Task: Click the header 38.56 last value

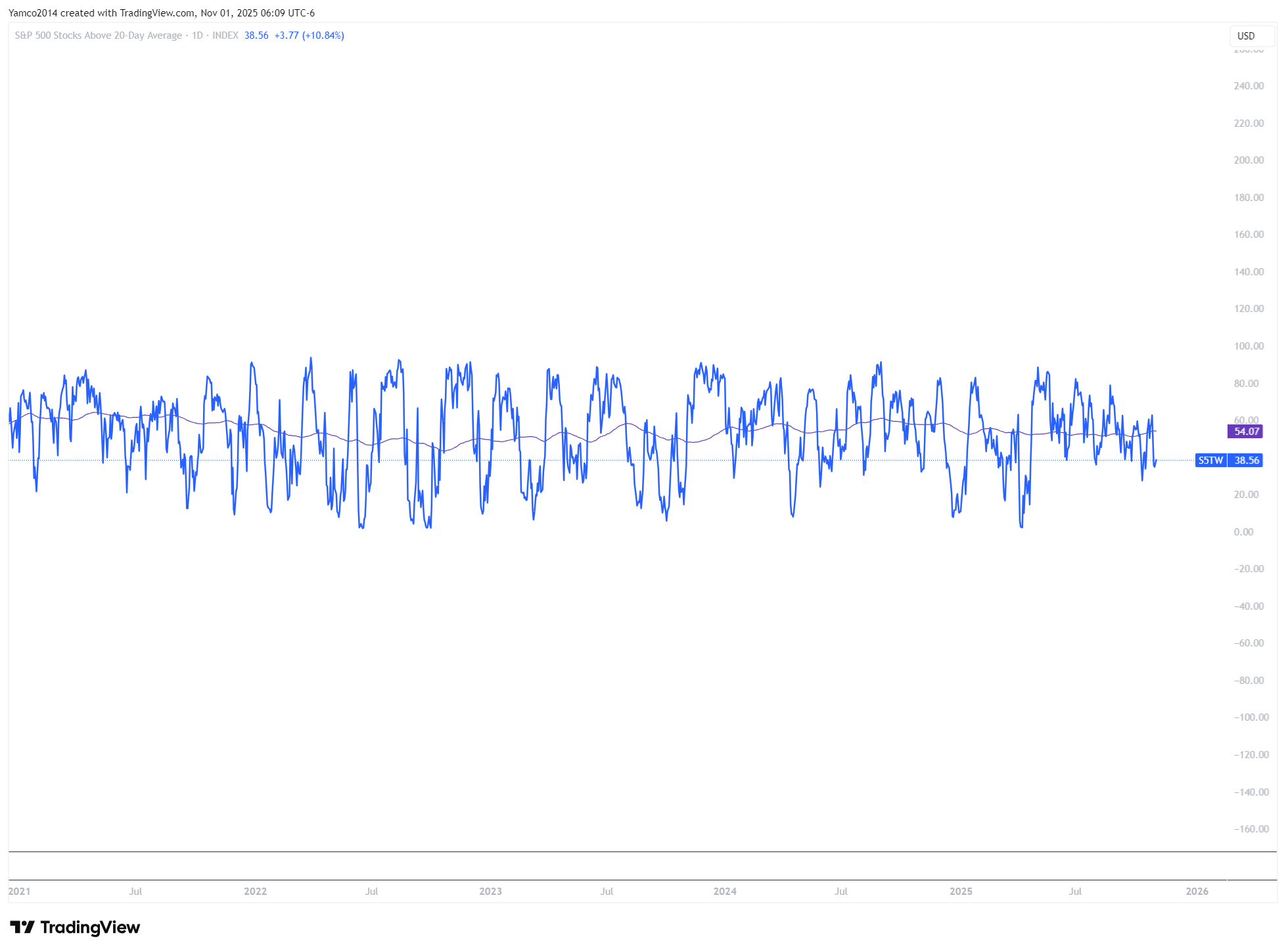Action: click(256, 35)
